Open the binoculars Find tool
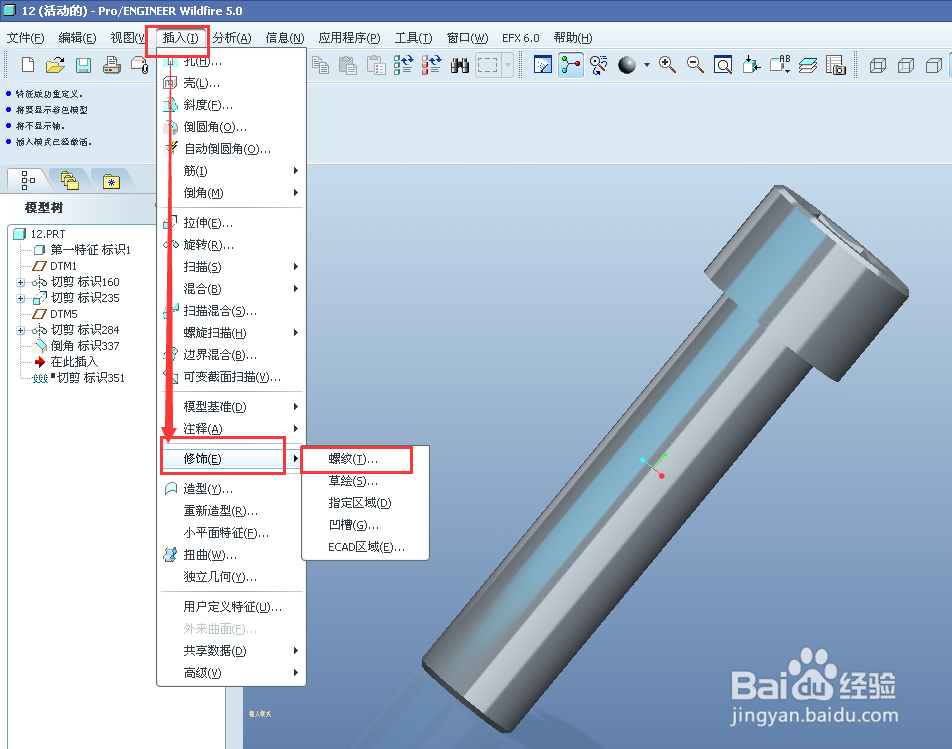Screen dimensions: 952x749 pyautogui.click(x=460, y=64)
